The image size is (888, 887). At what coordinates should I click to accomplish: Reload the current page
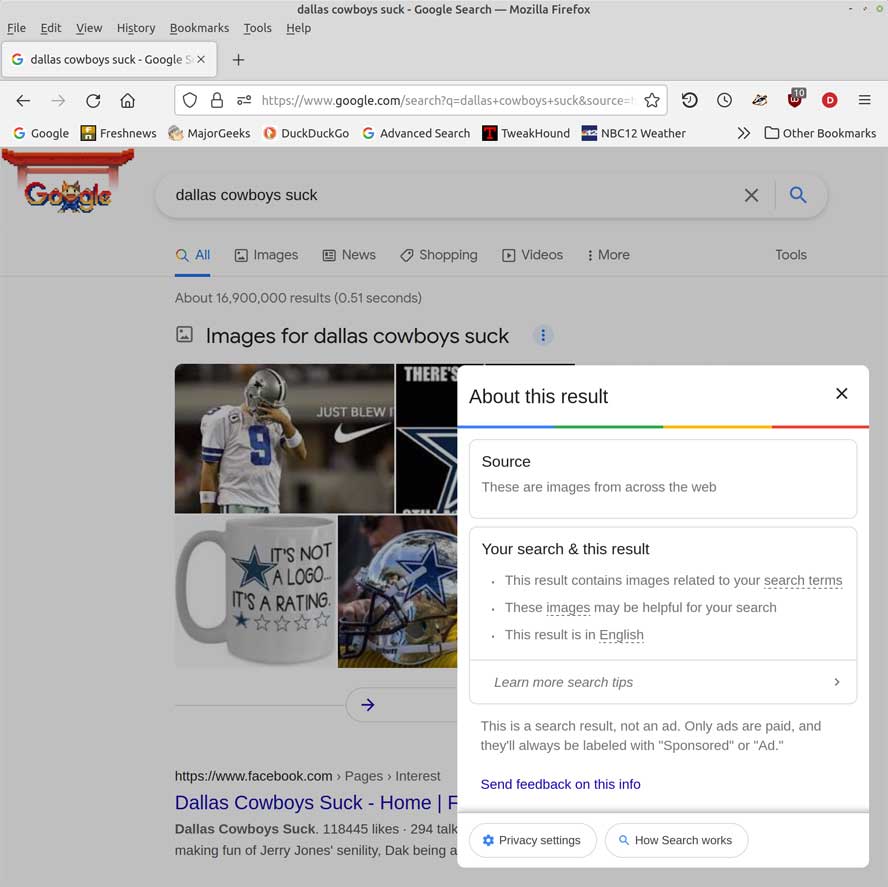point(93,101)
